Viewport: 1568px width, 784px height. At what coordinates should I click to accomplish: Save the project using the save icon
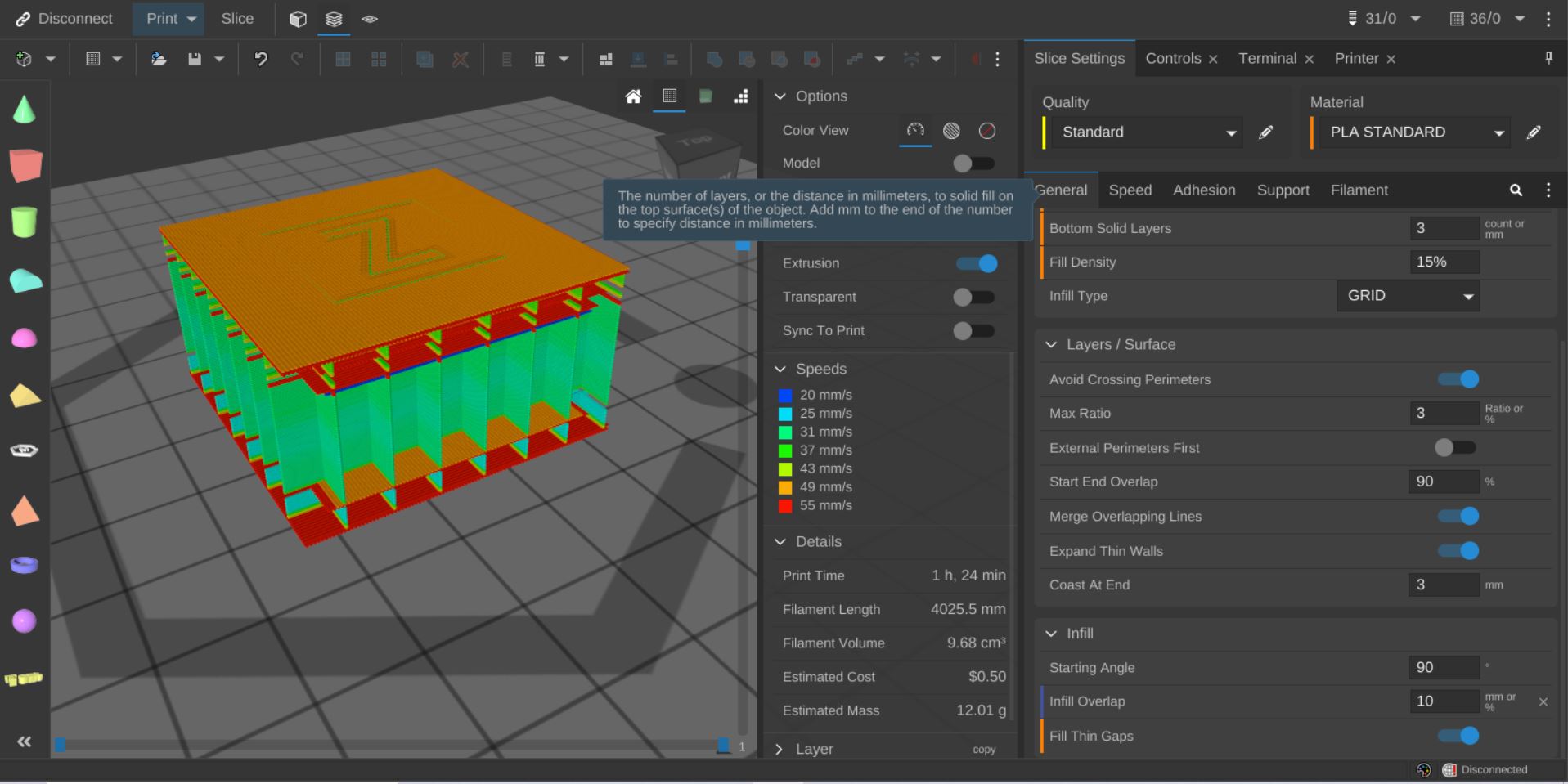point(194,58)
